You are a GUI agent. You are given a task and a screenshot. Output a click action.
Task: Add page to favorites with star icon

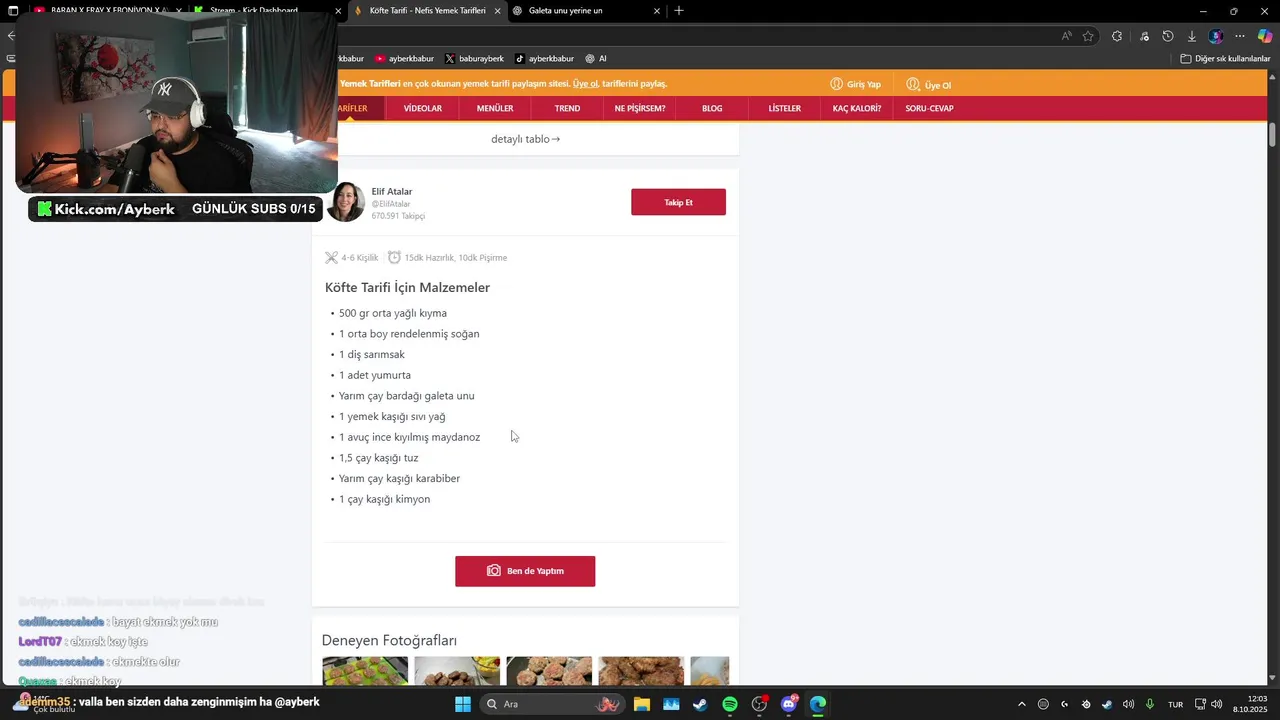click(x=1088, y=36)
